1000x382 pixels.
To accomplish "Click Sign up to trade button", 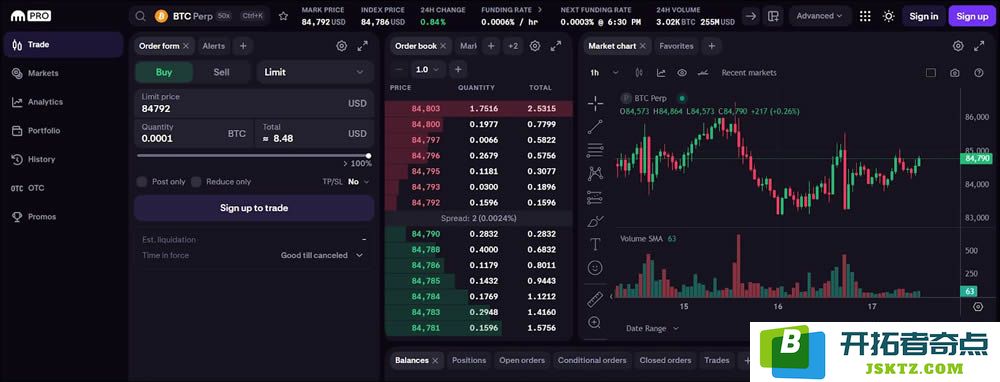I will (254, 208).
